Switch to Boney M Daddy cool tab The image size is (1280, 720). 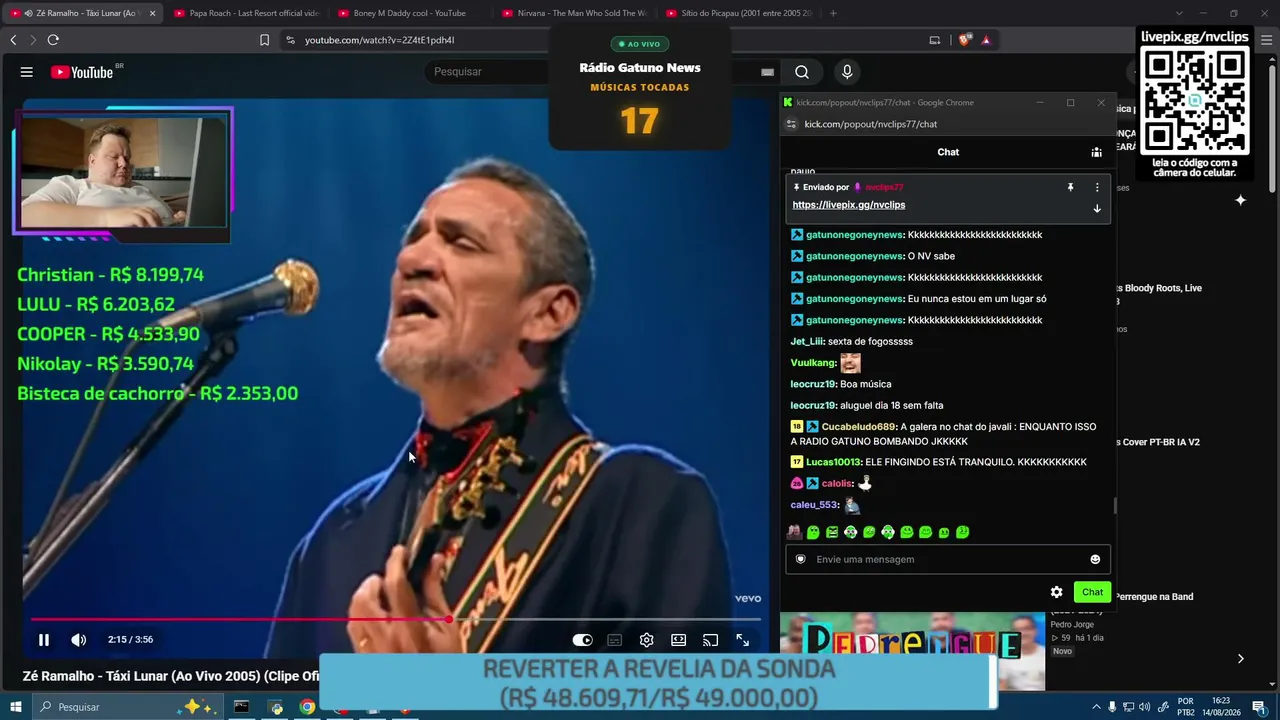[x=409, y=13]
